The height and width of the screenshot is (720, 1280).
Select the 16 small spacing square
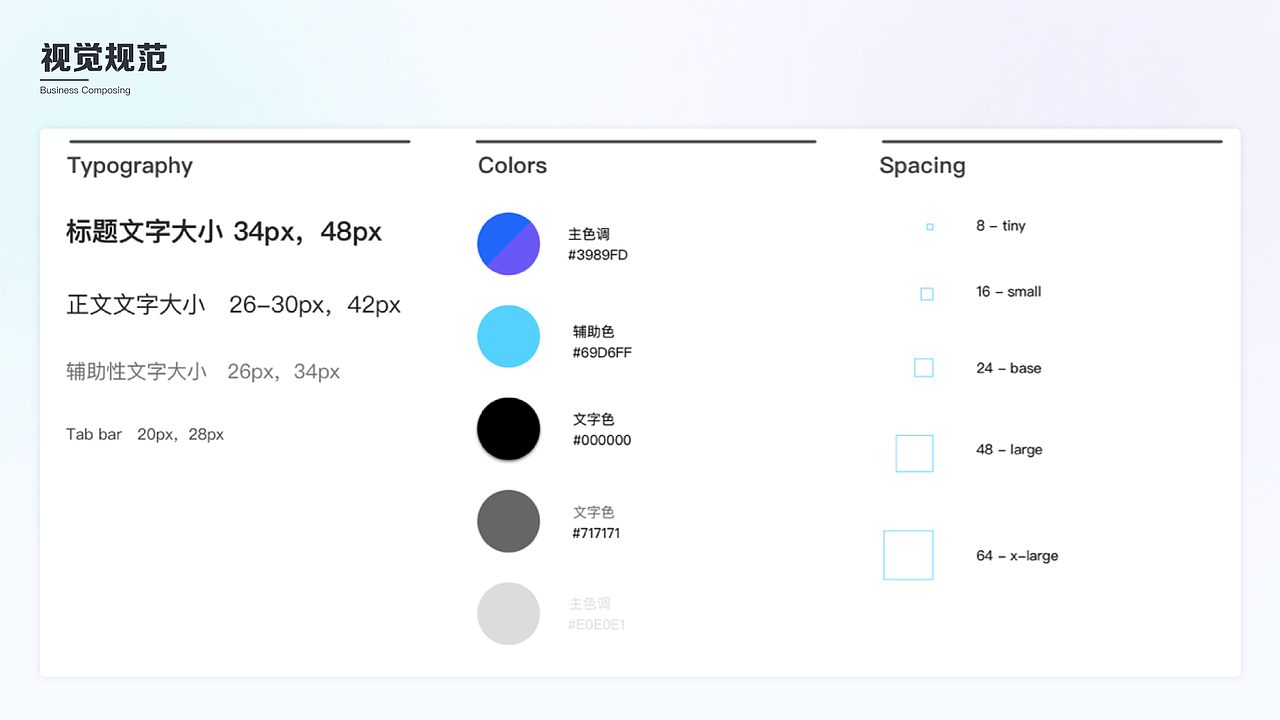(927, 294)
